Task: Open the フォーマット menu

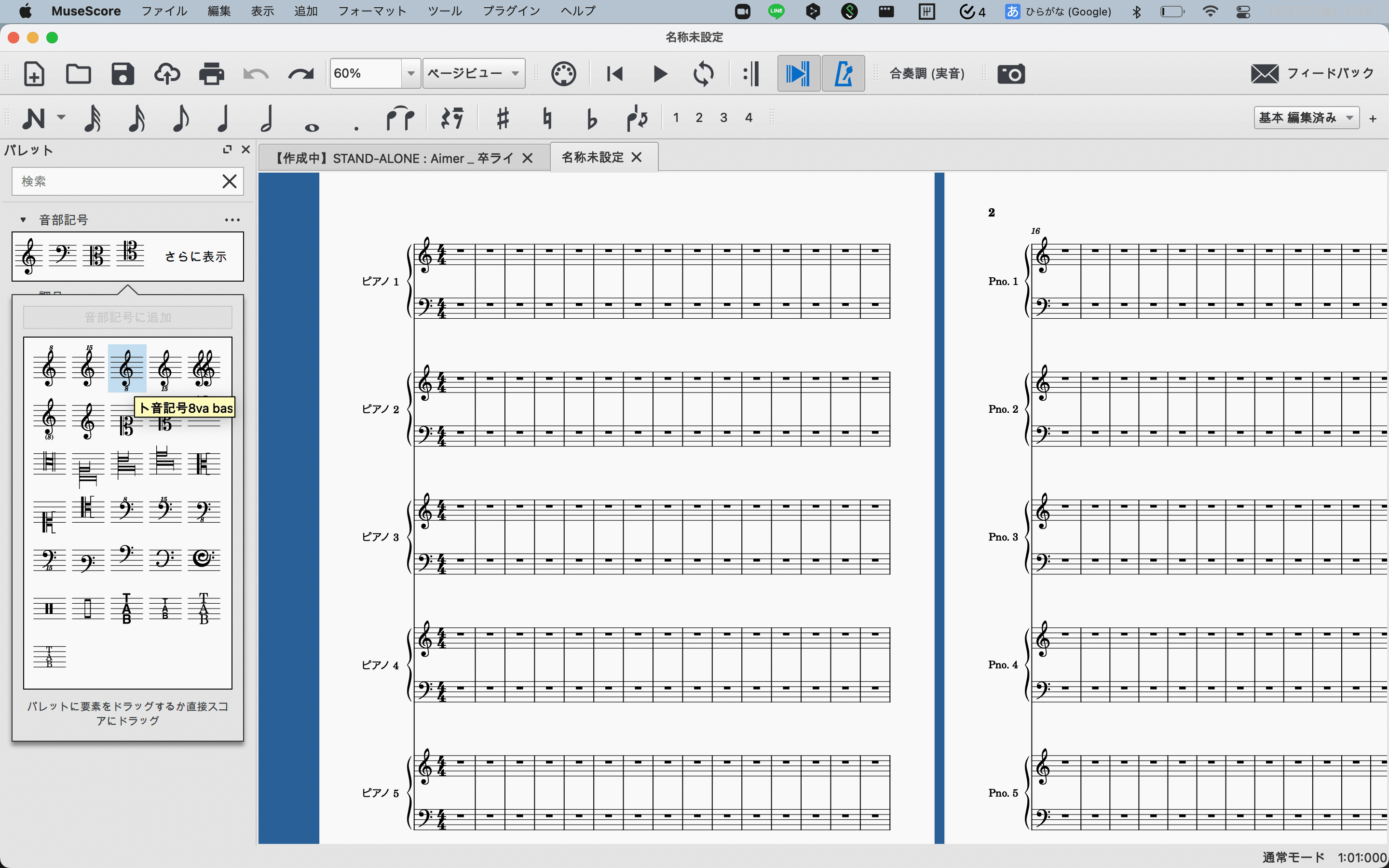Action: 372,11
